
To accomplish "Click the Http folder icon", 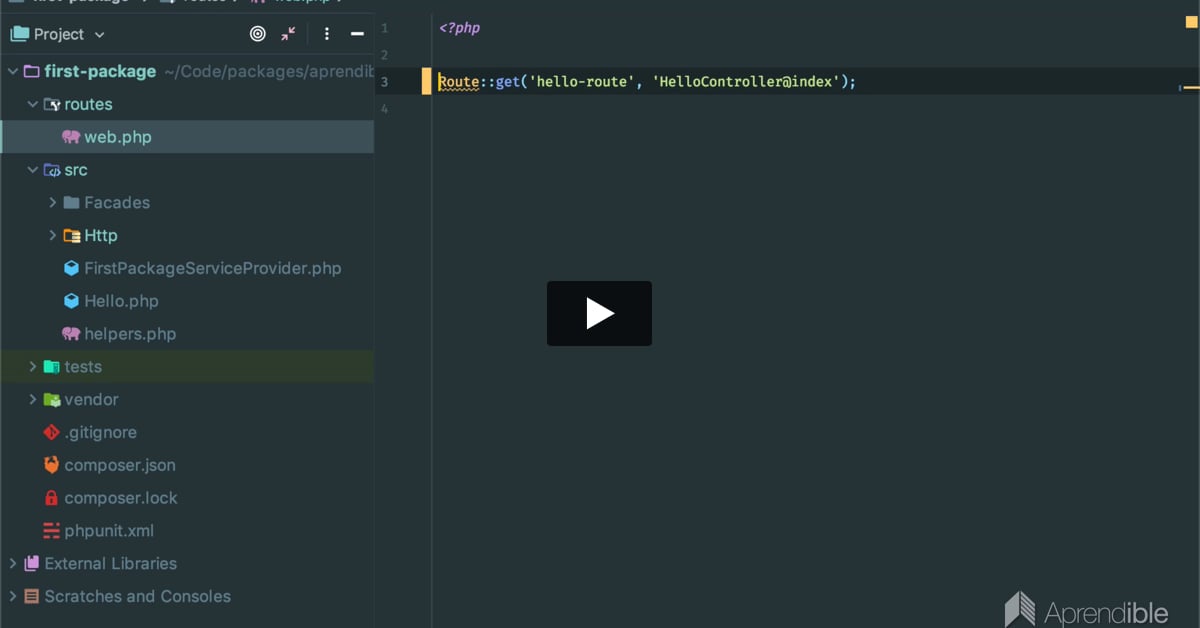I will pyautogui.click(x=71, y=236).
